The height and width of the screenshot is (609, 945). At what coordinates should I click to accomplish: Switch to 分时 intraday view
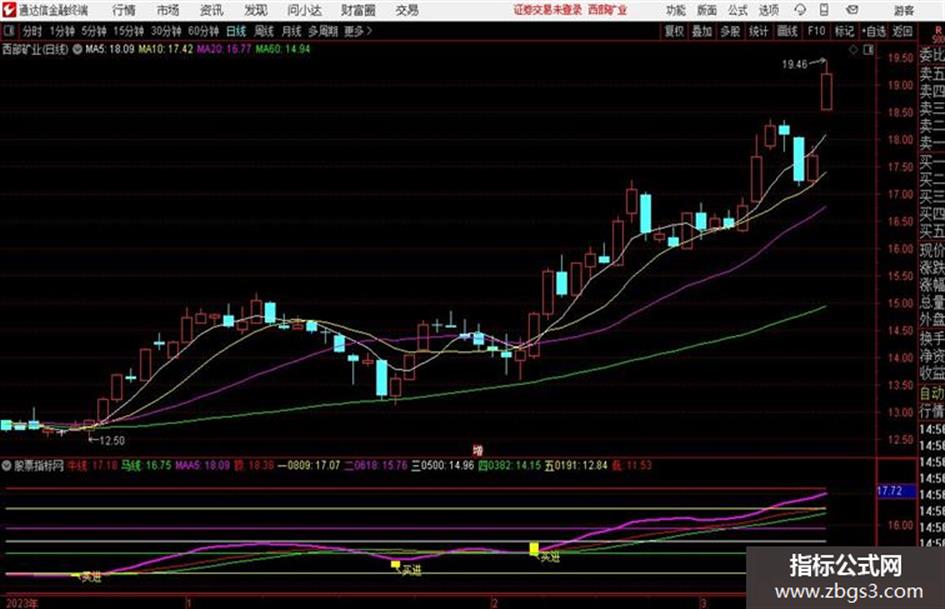[33, 31]
